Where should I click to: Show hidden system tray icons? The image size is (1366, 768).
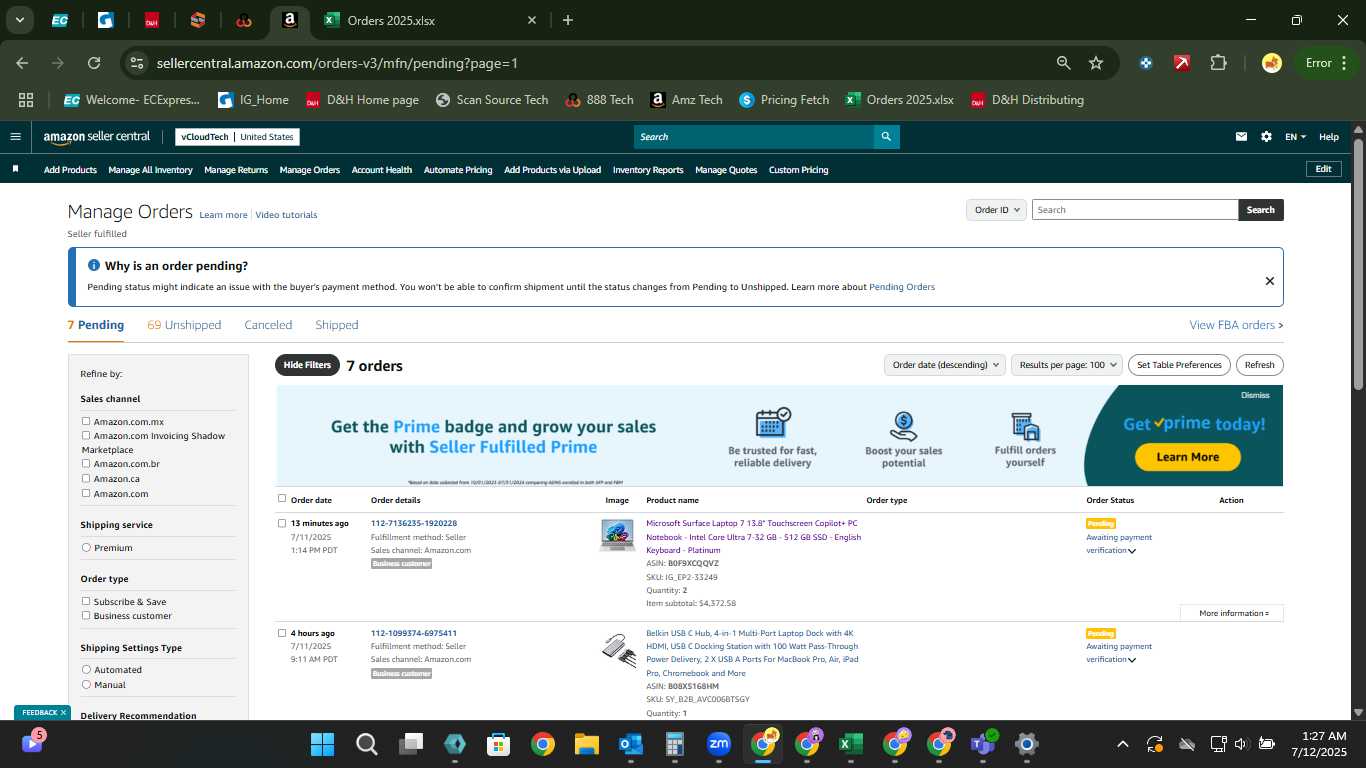1122,744
